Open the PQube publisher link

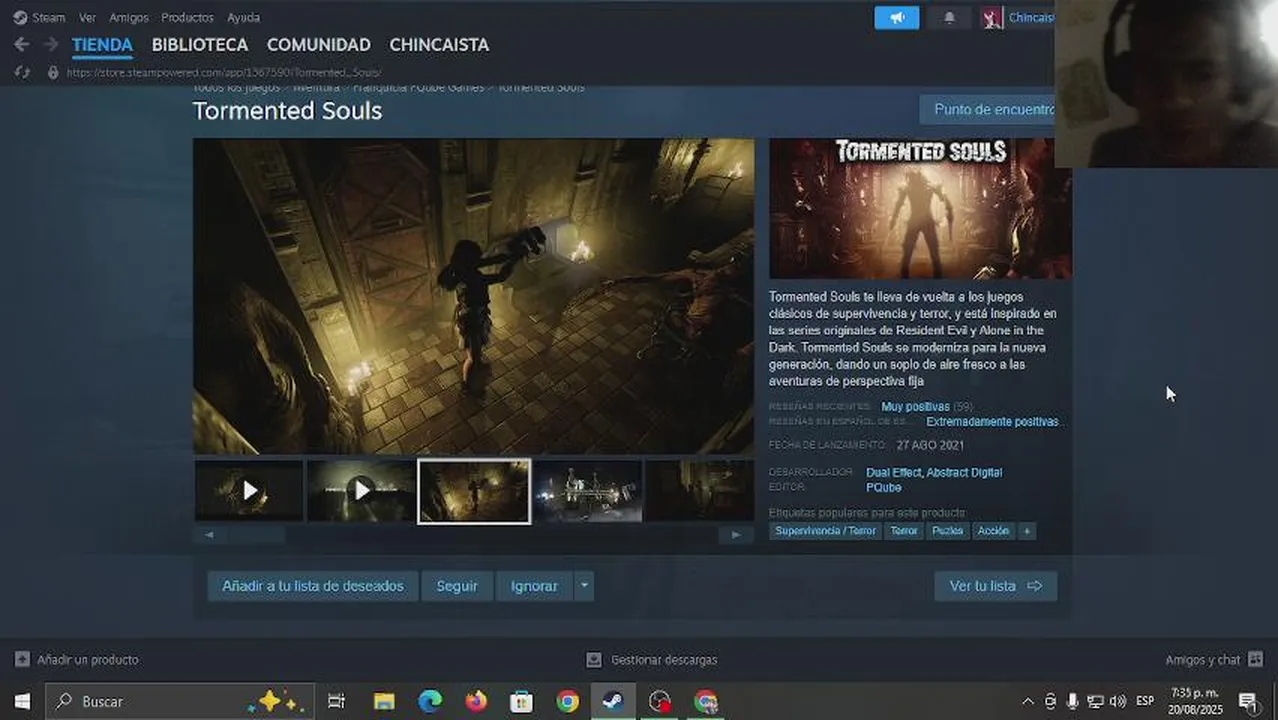(884, 488)
